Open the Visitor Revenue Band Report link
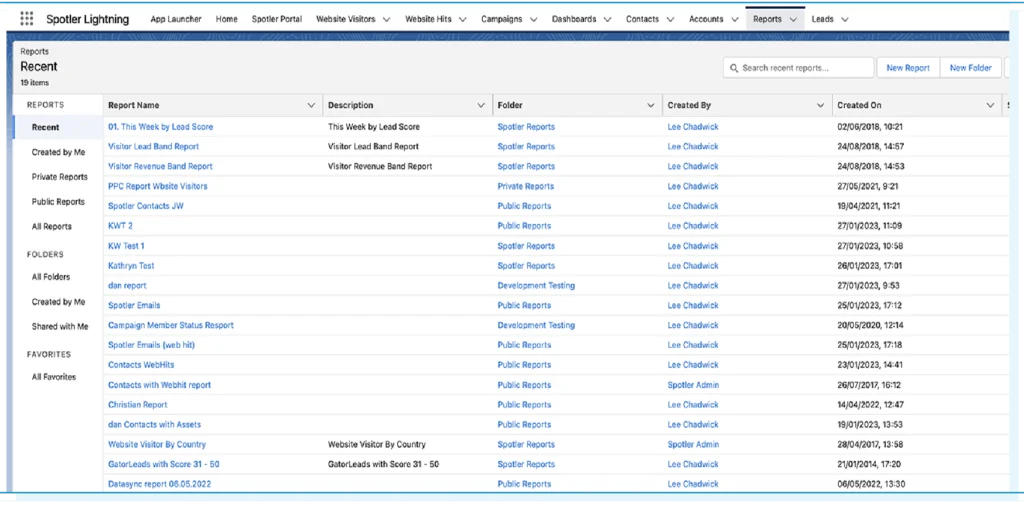1024x514 pixels. 160,166
